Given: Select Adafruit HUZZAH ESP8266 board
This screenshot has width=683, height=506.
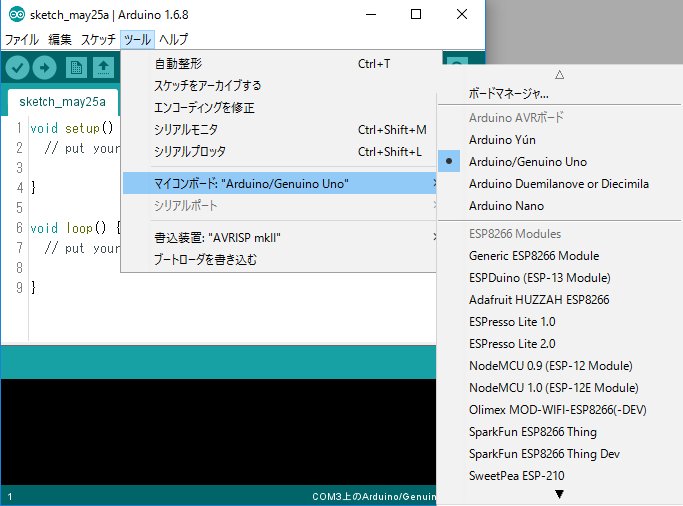Looking at the screenshot, I should (x=560, y=300).
